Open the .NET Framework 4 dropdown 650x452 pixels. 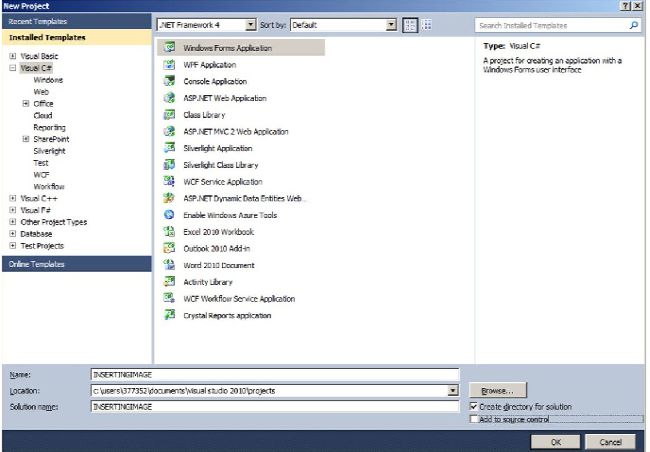[x=250, y=25]
